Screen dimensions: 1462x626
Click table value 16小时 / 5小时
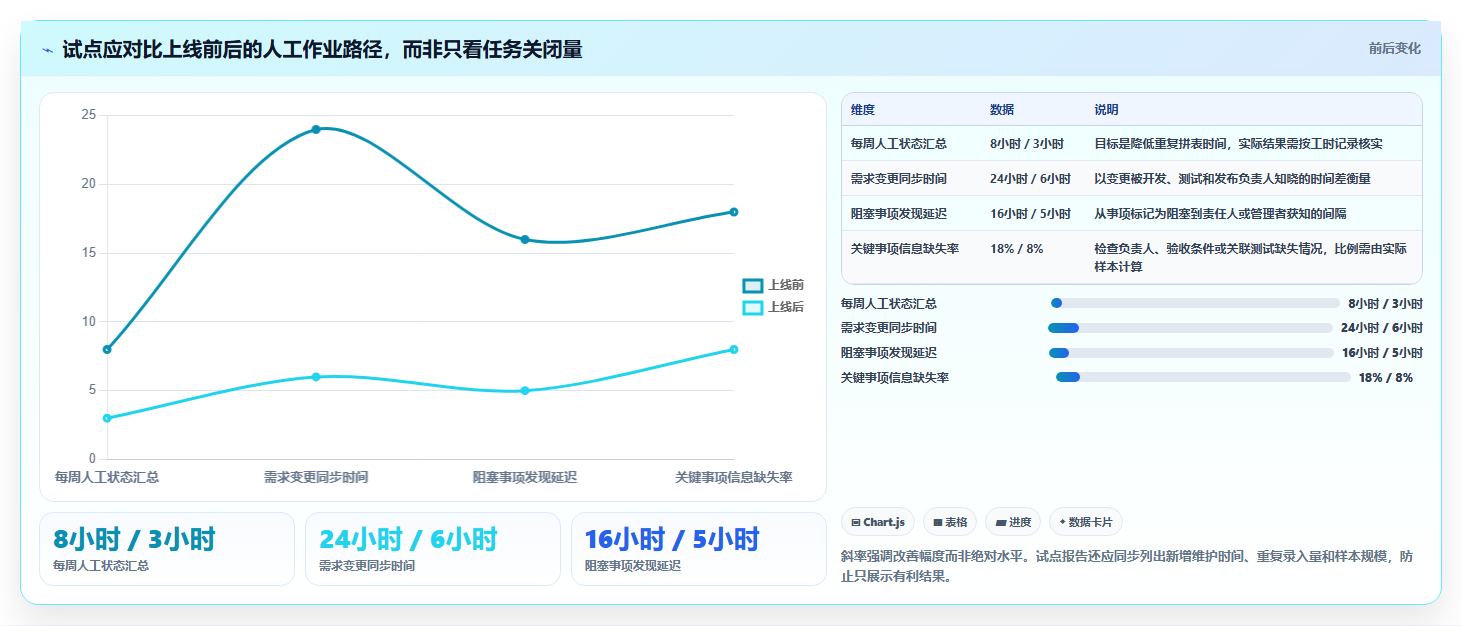point(1030,214)
